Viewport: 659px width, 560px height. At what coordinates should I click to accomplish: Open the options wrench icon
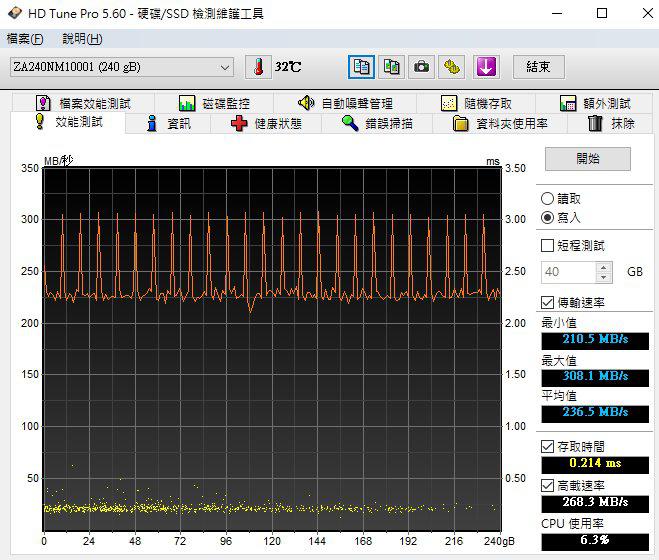[x=453, y=67]
